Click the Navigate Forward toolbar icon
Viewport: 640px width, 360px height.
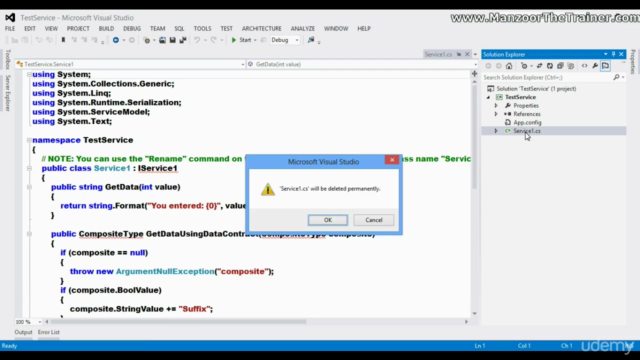[131, 40]
